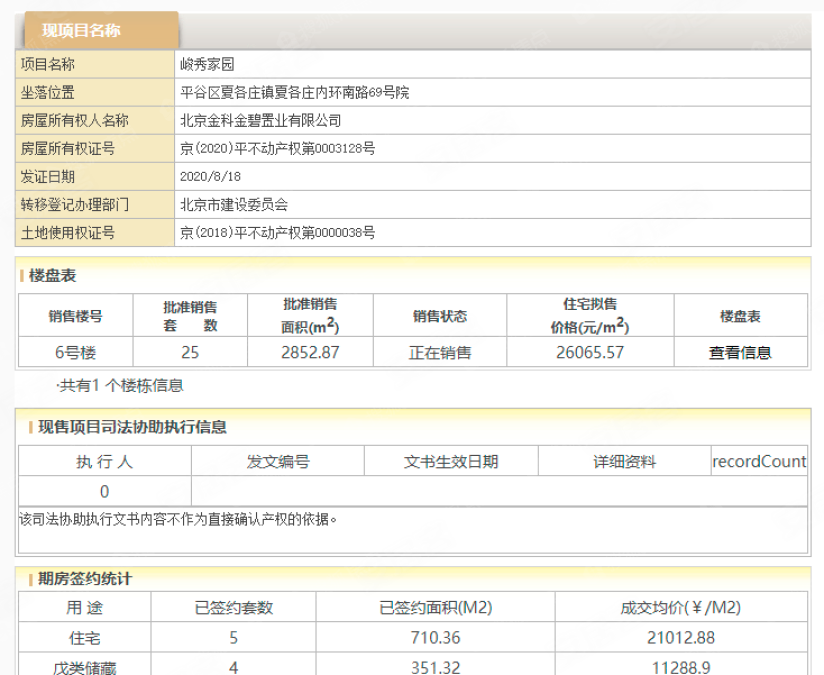
Task: Click the department value 北京市建设委员会
Action: tap(234, 205)
